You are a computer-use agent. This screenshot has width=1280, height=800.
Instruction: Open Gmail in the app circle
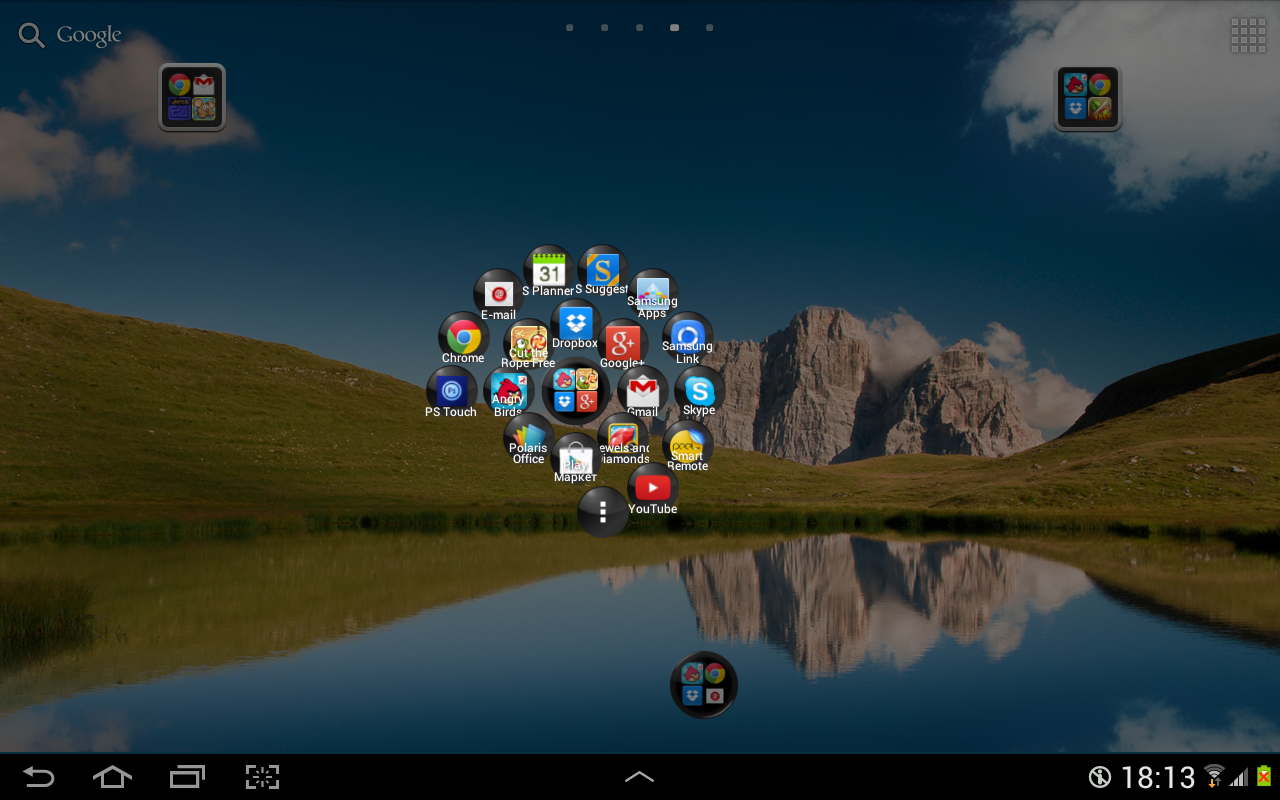[x=643, y=392]
